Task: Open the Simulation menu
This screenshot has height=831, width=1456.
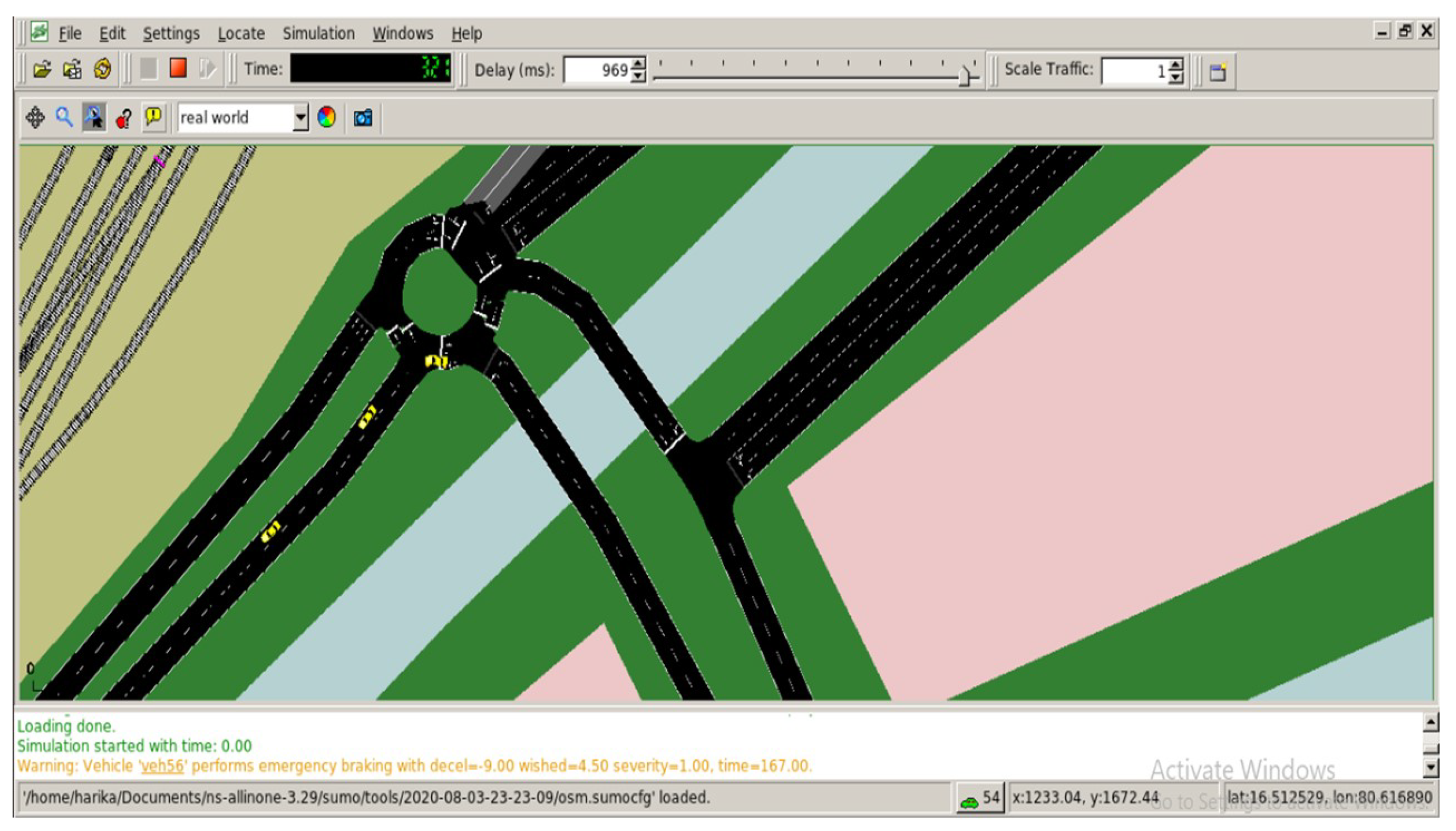Action: pos(318,33)
